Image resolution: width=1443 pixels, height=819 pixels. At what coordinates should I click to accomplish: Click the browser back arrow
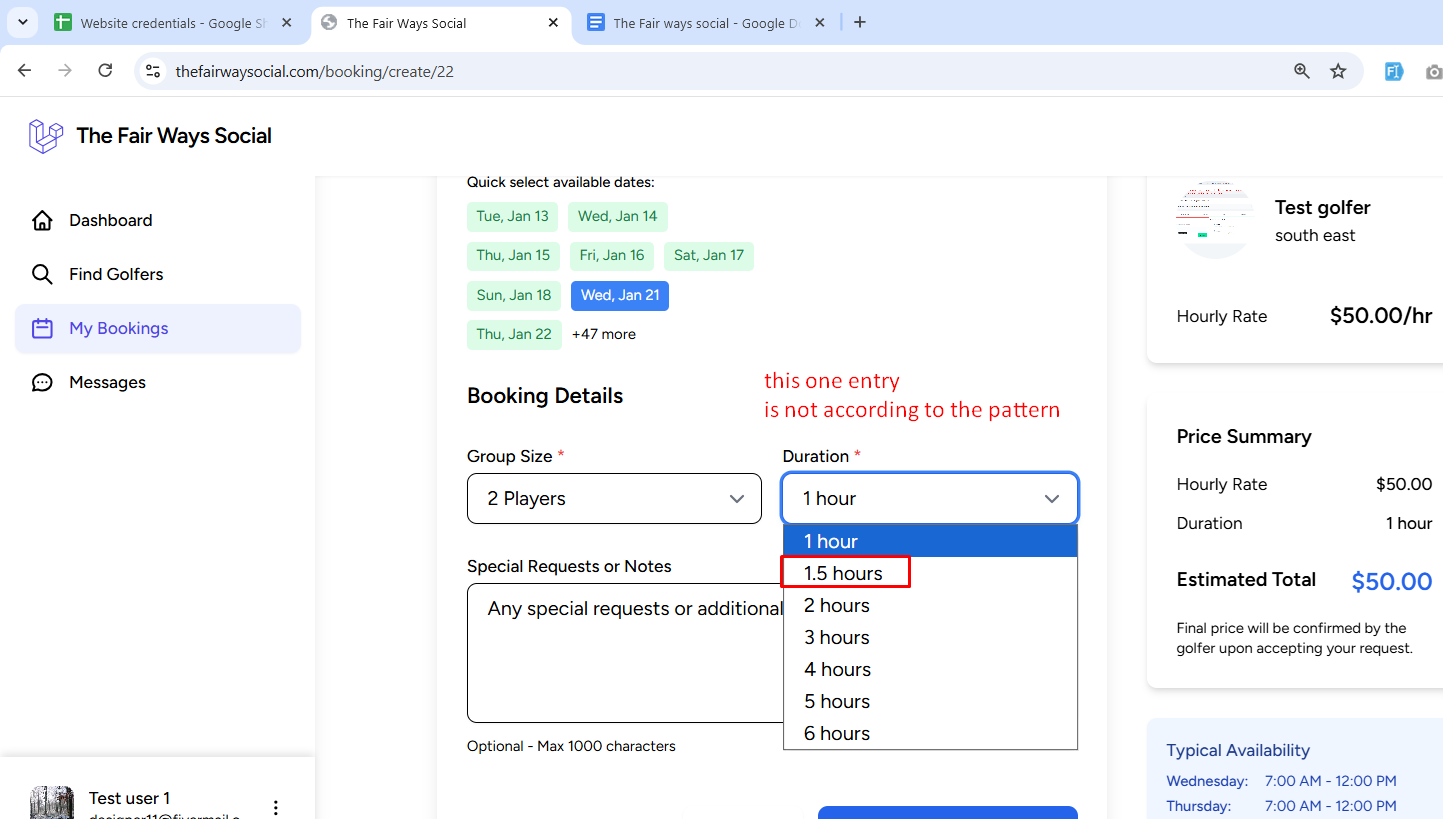point(25,70)
